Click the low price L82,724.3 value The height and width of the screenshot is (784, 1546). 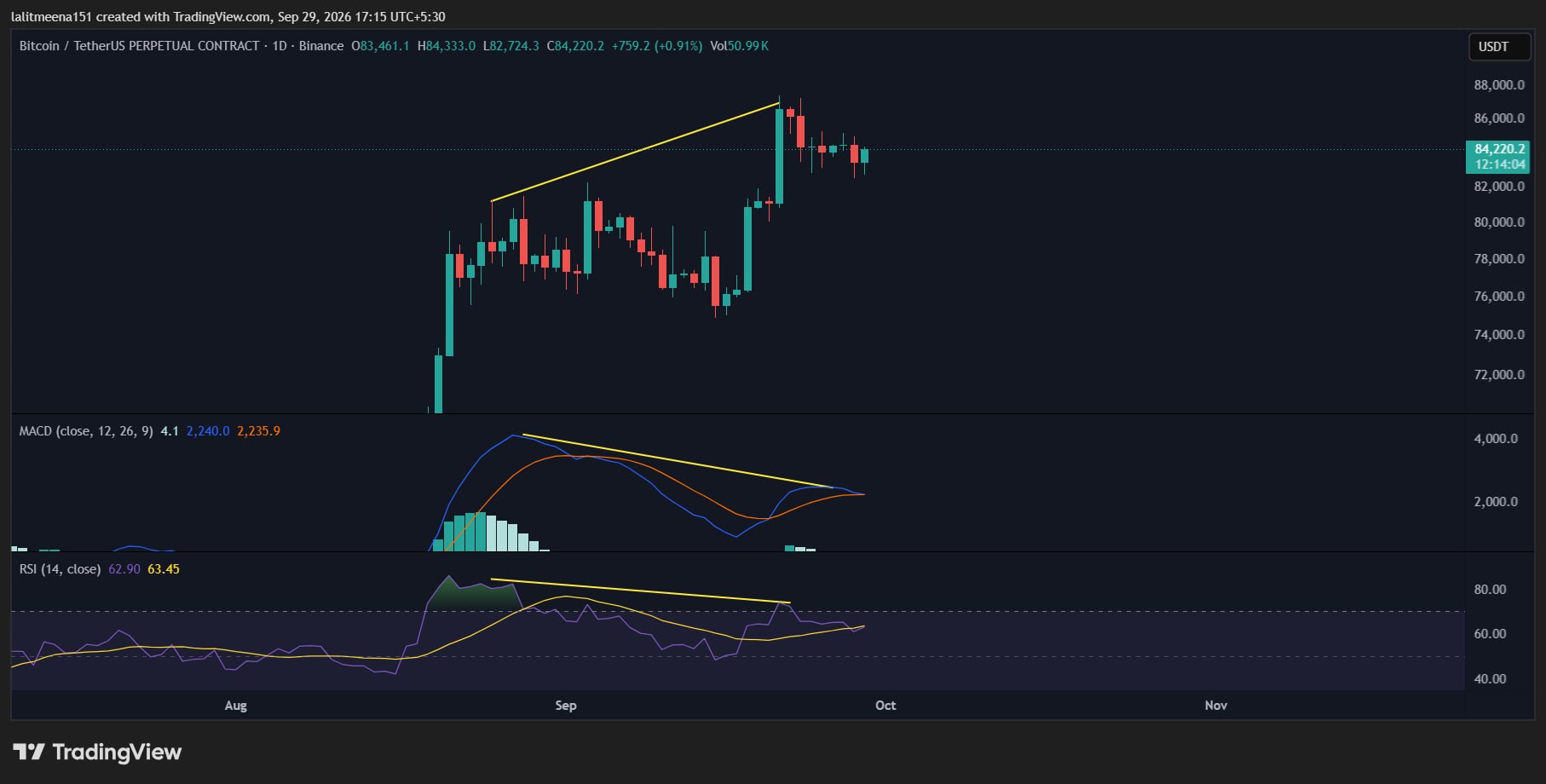click(511, 46)
